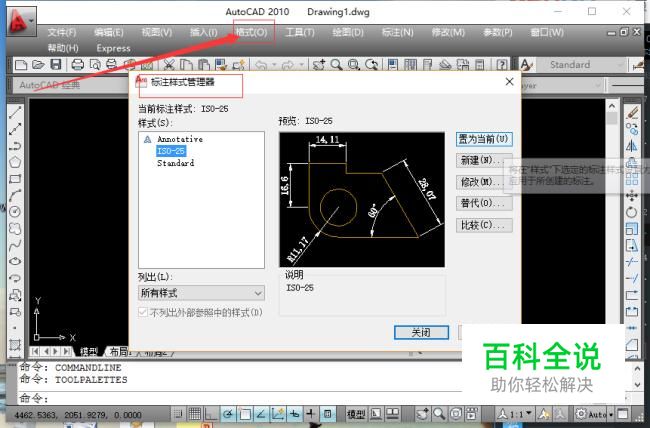Viewport: 650px width, 428px height.
Task: Click the Plot Preview icon
Action: [x=95, y=65]
